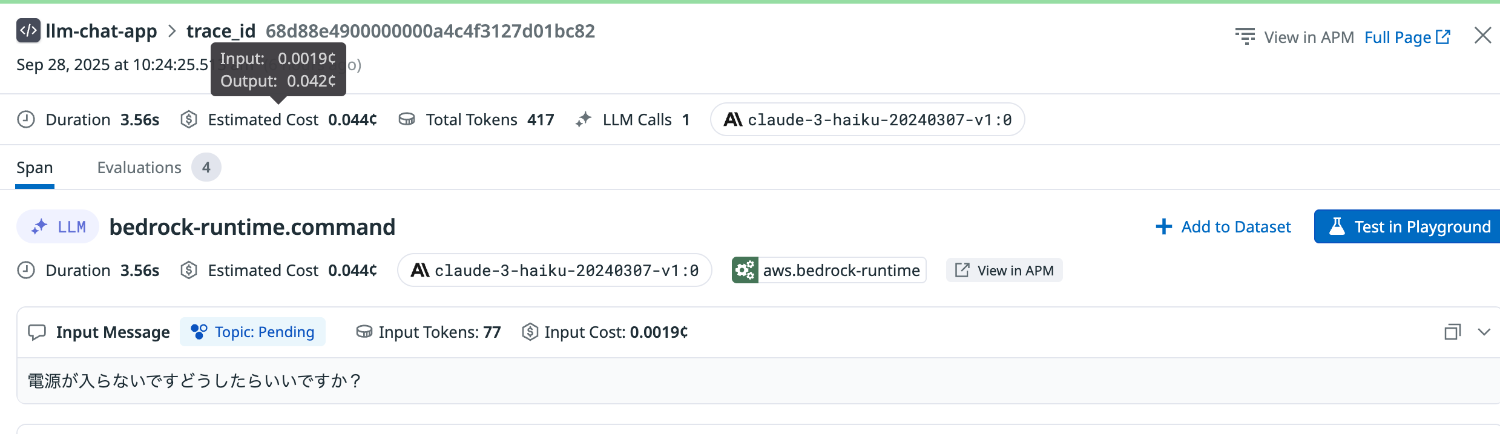Click the Topic: Pending badge
Viewport: 1500px width, 434px height.
tap(254, 332)
